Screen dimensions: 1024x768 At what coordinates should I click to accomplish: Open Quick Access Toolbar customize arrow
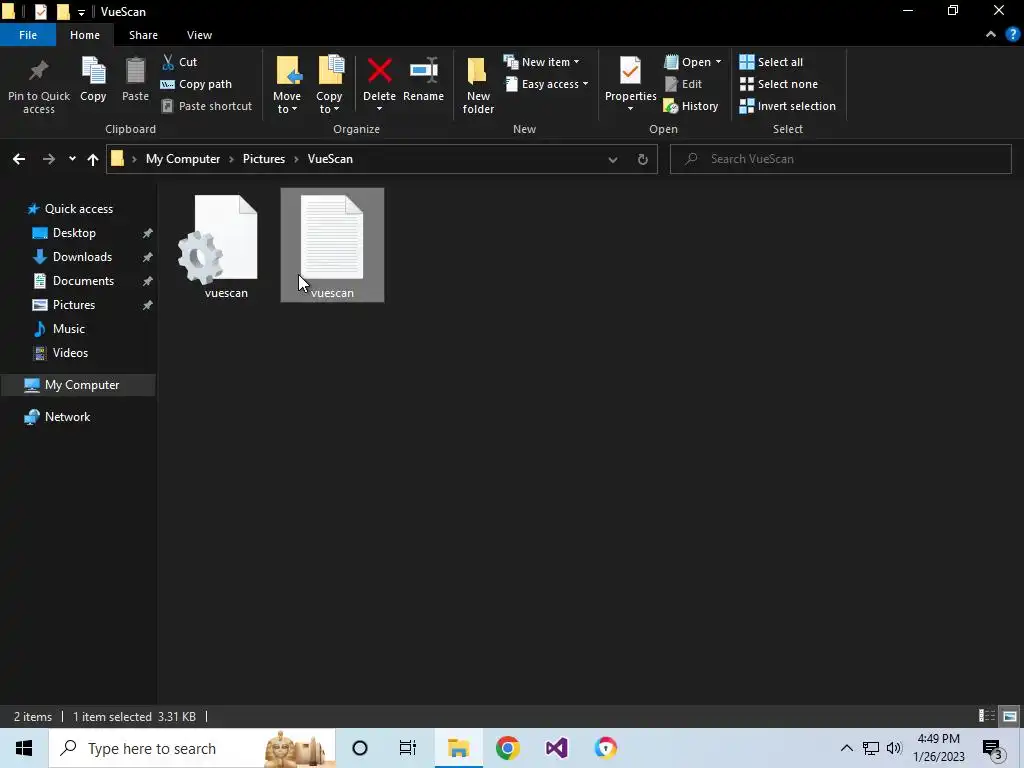[81, 12]
